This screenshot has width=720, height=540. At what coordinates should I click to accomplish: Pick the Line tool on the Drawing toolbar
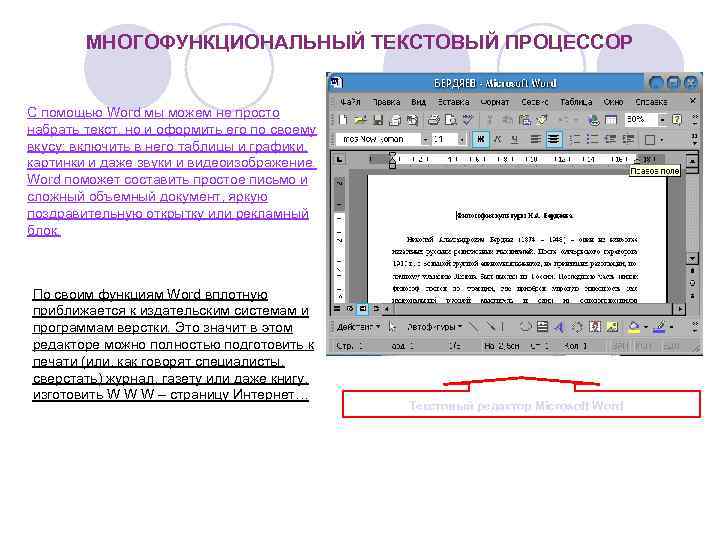pos(473,326)
